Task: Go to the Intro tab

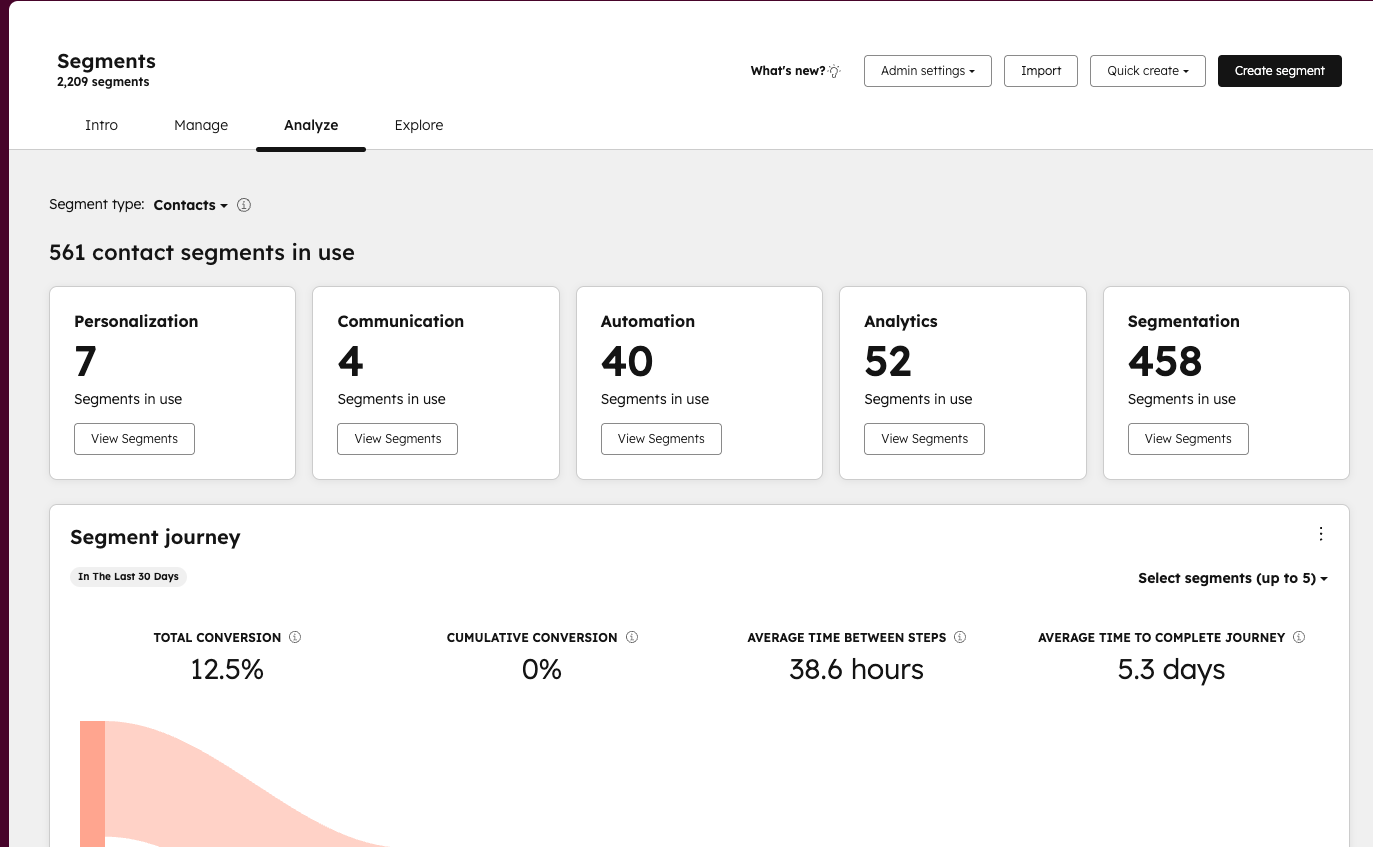Action: pyautogui.click(x=101, y=125)
